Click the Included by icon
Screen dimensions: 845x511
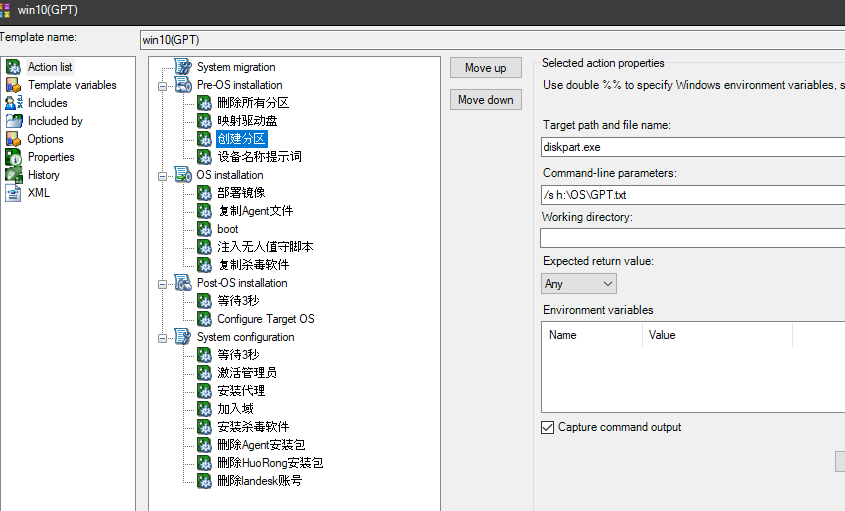(13, 121)
